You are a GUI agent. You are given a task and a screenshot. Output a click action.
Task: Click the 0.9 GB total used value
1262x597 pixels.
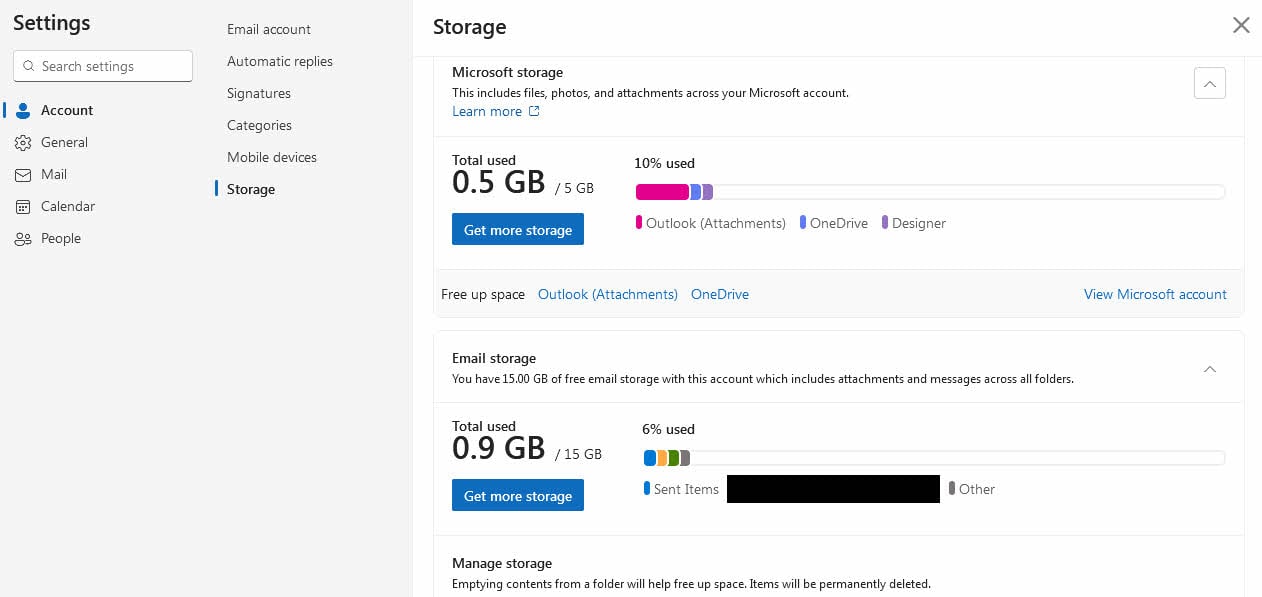coord(498,448)
